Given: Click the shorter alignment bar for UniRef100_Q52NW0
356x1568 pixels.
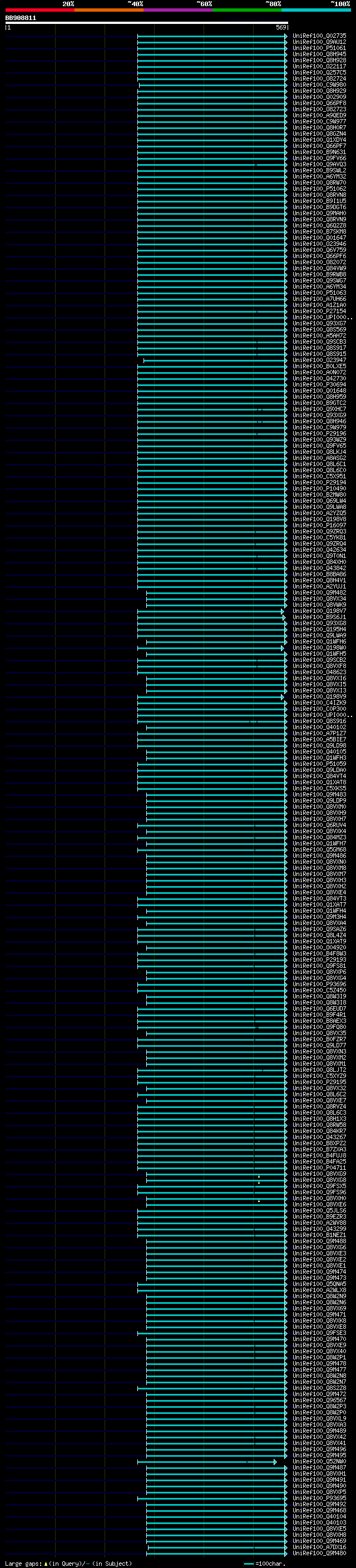Looking at the screenshot, I should tap(207, 1462).
